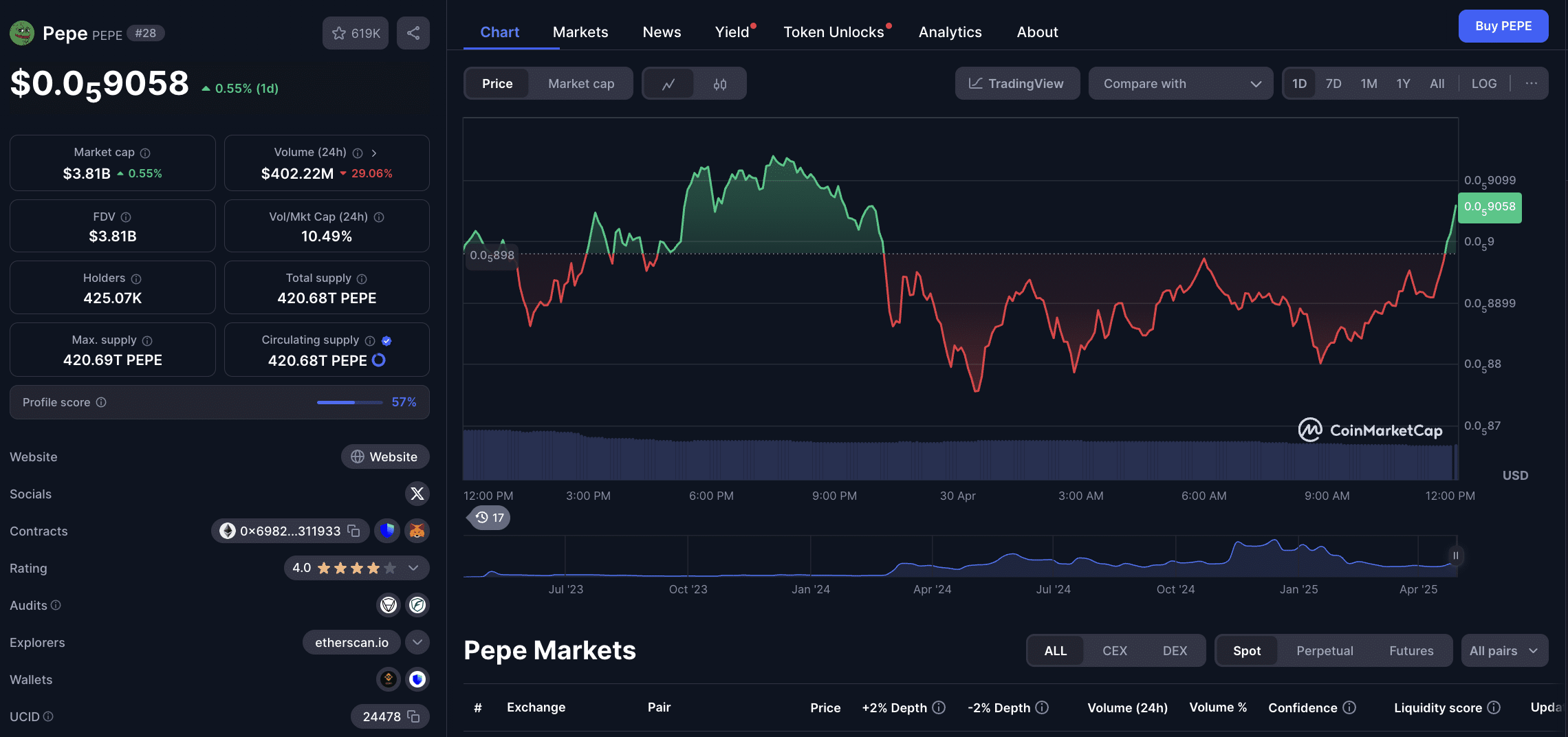This screenshot has height=737, width=1568.
Task: Open TradingView chart mode
Action: click(x=1017, y=83)
